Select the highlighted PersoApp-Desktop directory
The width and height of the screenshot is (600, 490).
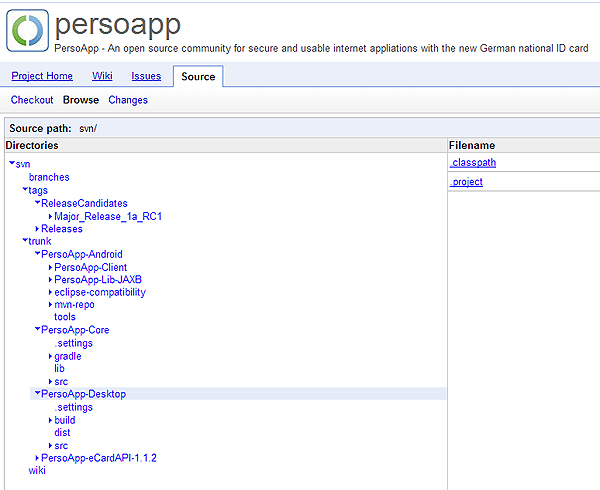(x=83, y=394)
